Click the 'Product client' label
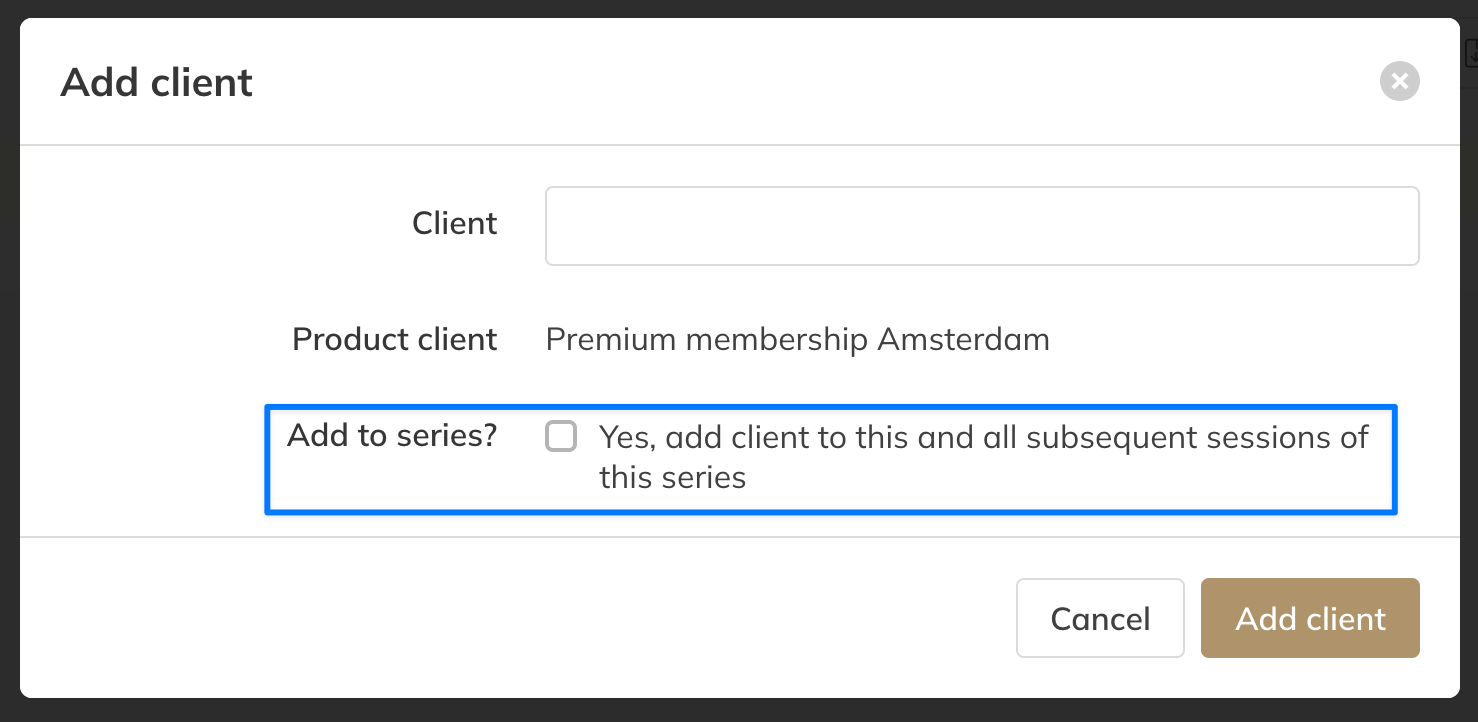 (394, 339)
